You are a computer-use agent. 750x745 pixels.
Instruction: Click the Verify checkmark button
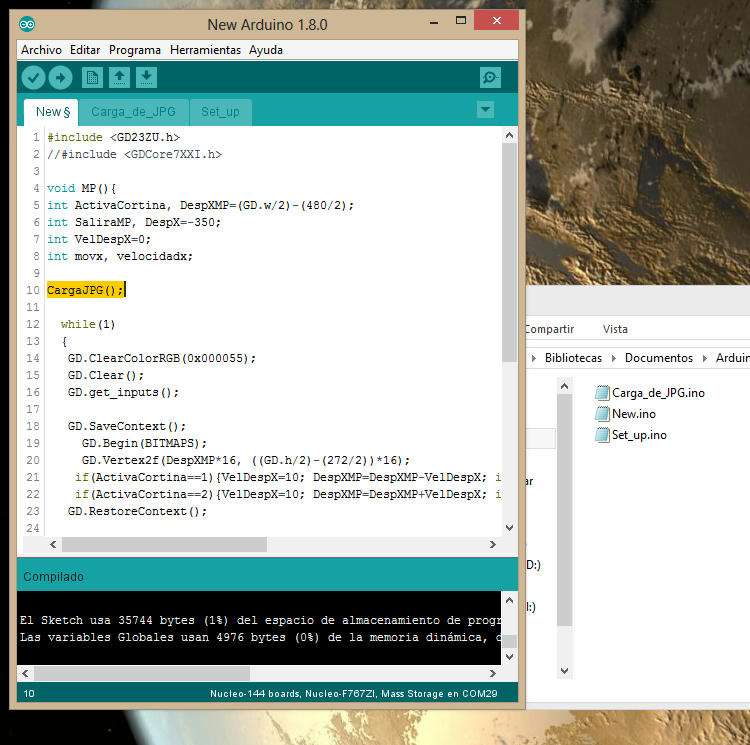[x=33, y=77]
